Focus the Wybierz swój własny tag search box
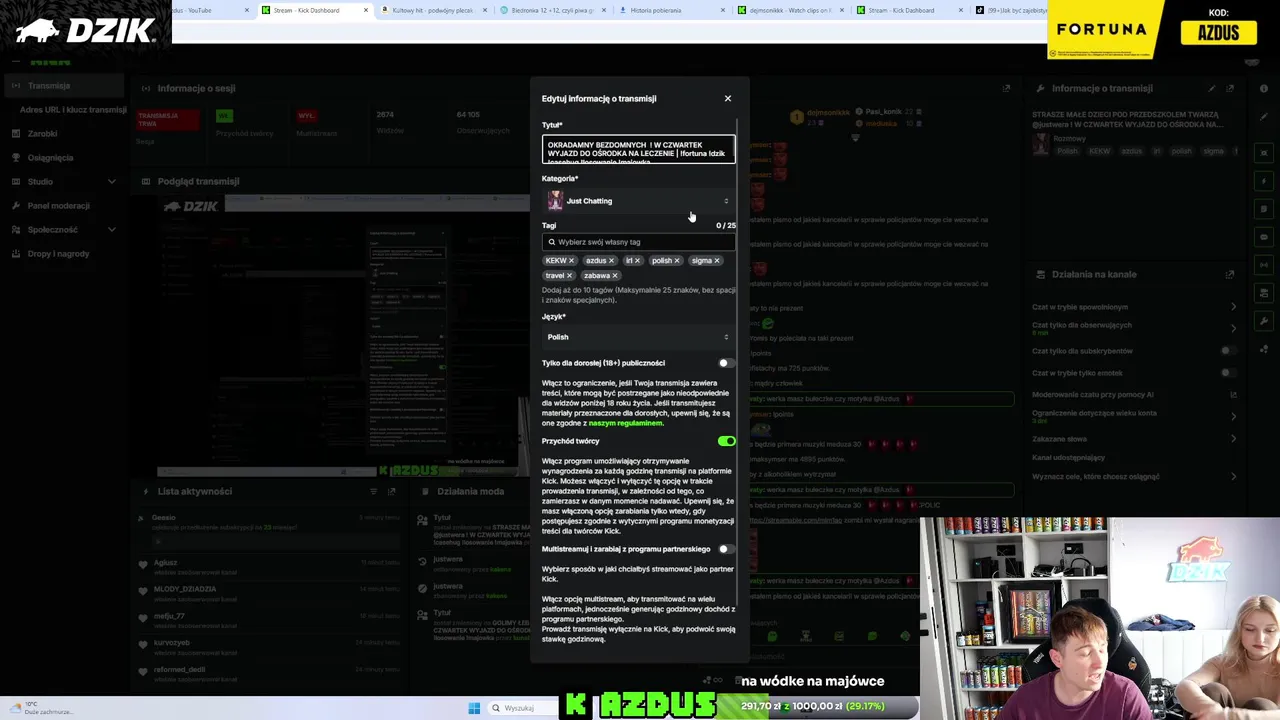The width and height of the screenshot is (1280, 720). click(638, 242)
